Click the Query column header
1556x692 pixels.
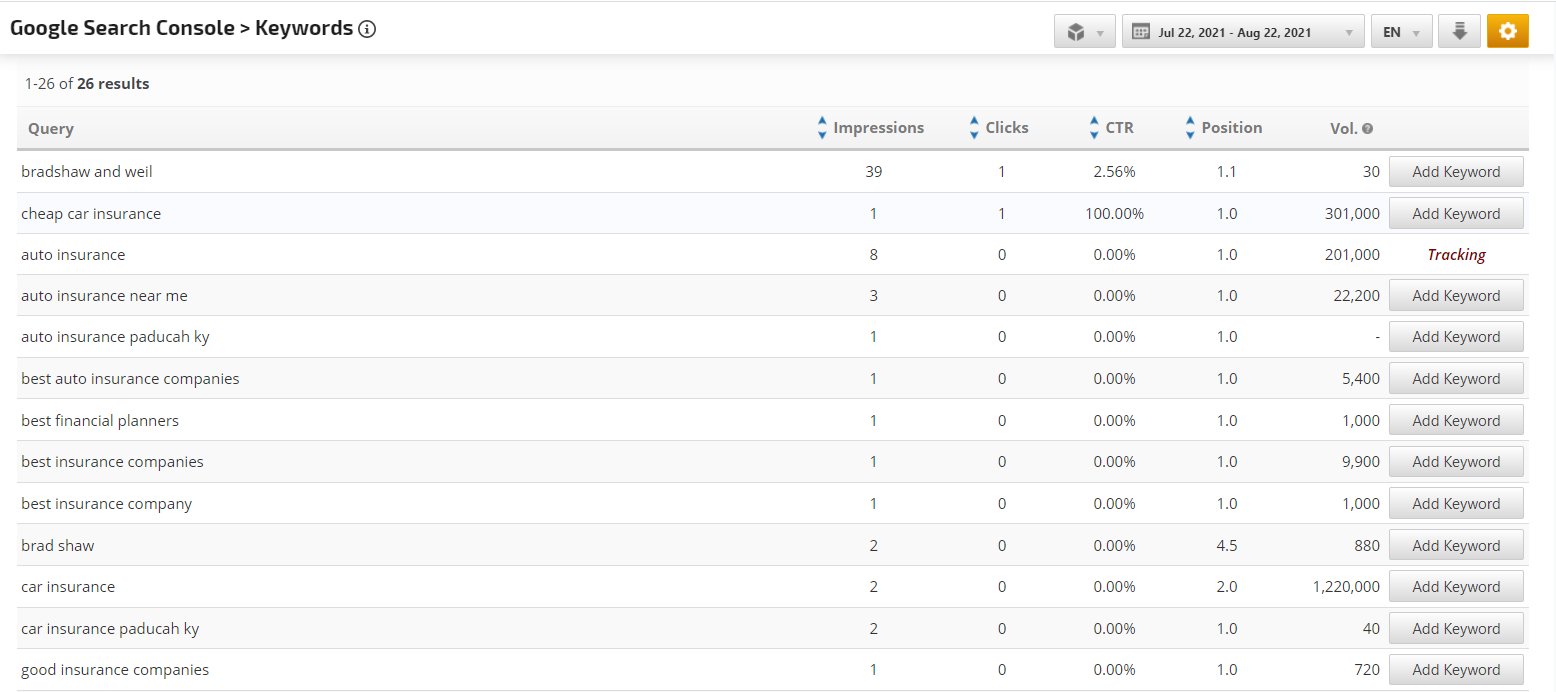pos(51,128)
